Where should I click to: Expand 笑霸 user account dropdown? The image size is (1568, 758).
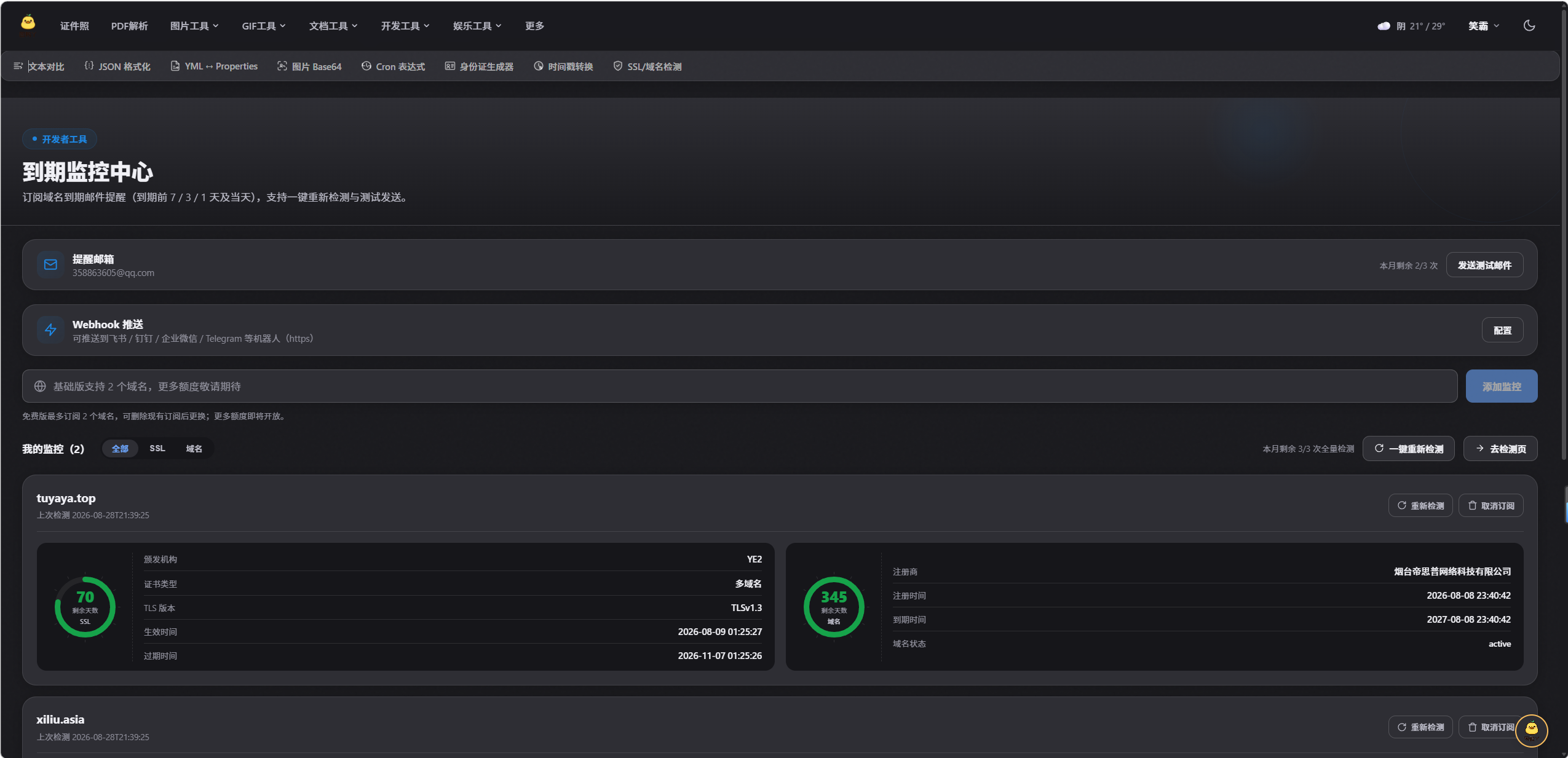coord(1484,26)
